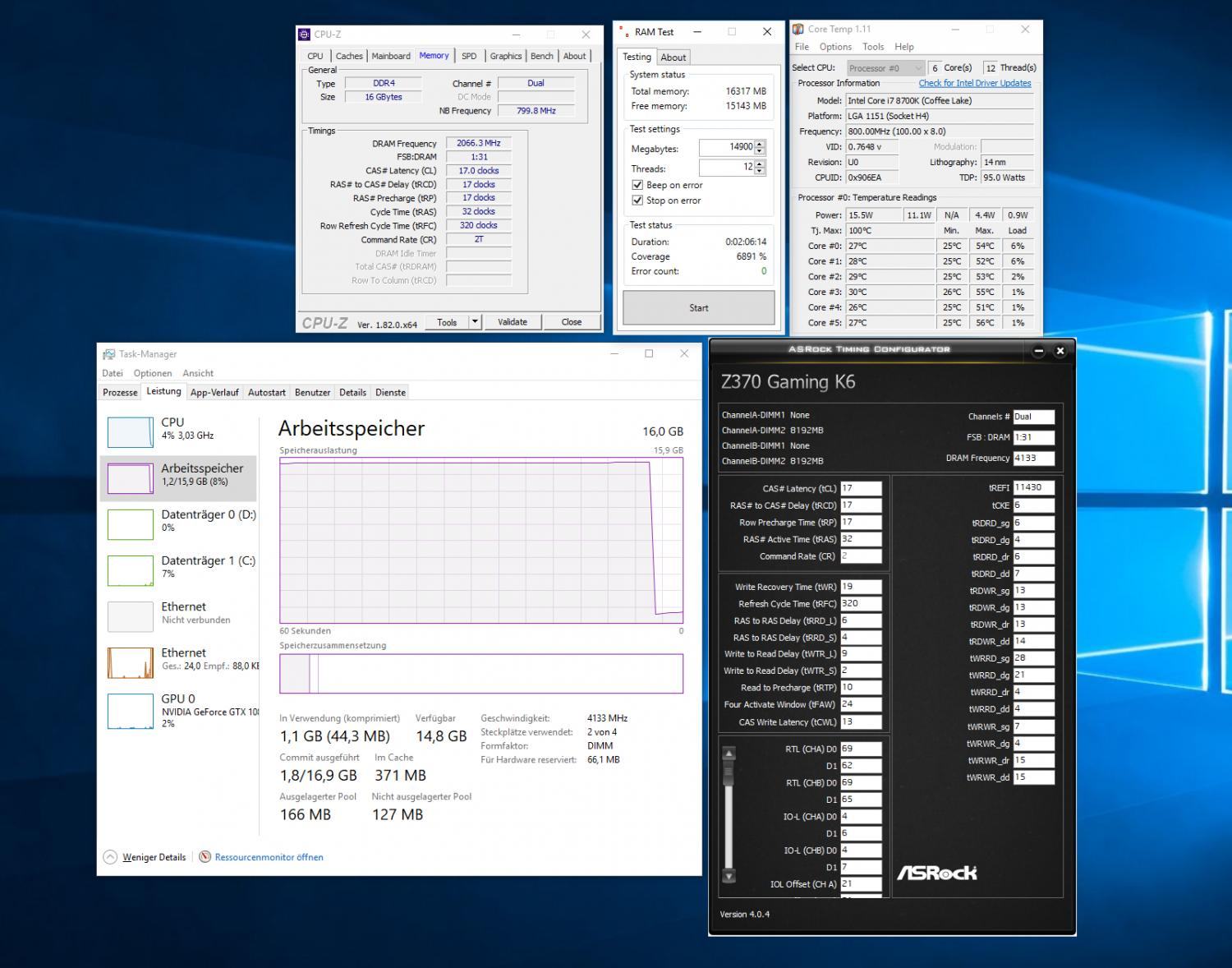Select the active Ethernet graph with traffic
This screenshot has width=1232, height=968.
click(x=131, y=662)
